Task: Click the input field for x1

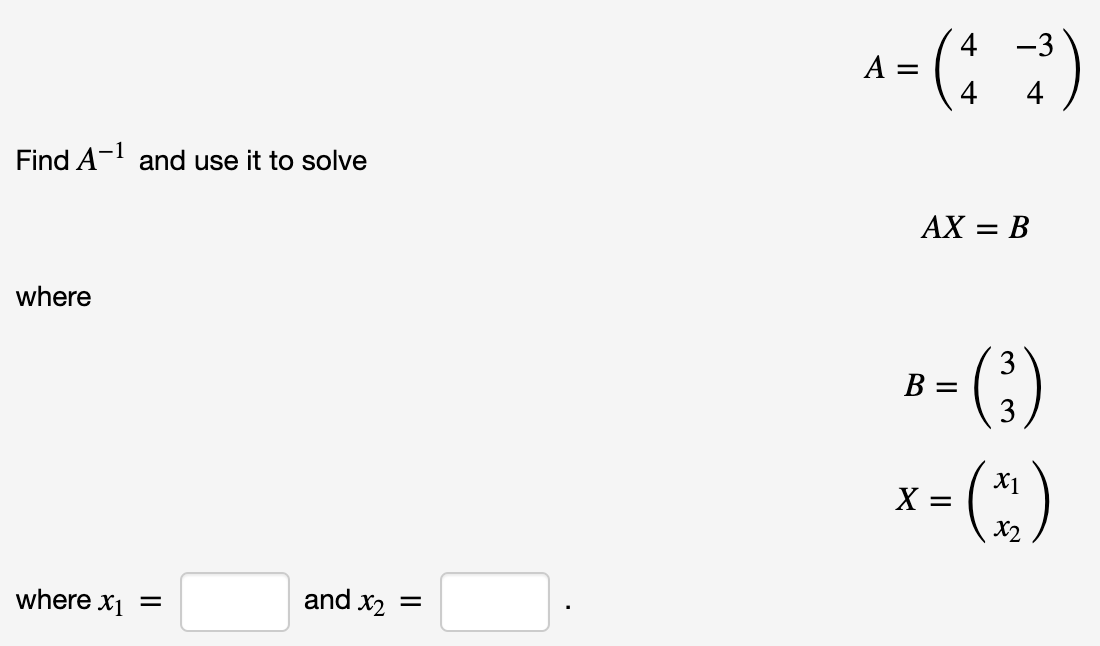Action: [234, 600]
